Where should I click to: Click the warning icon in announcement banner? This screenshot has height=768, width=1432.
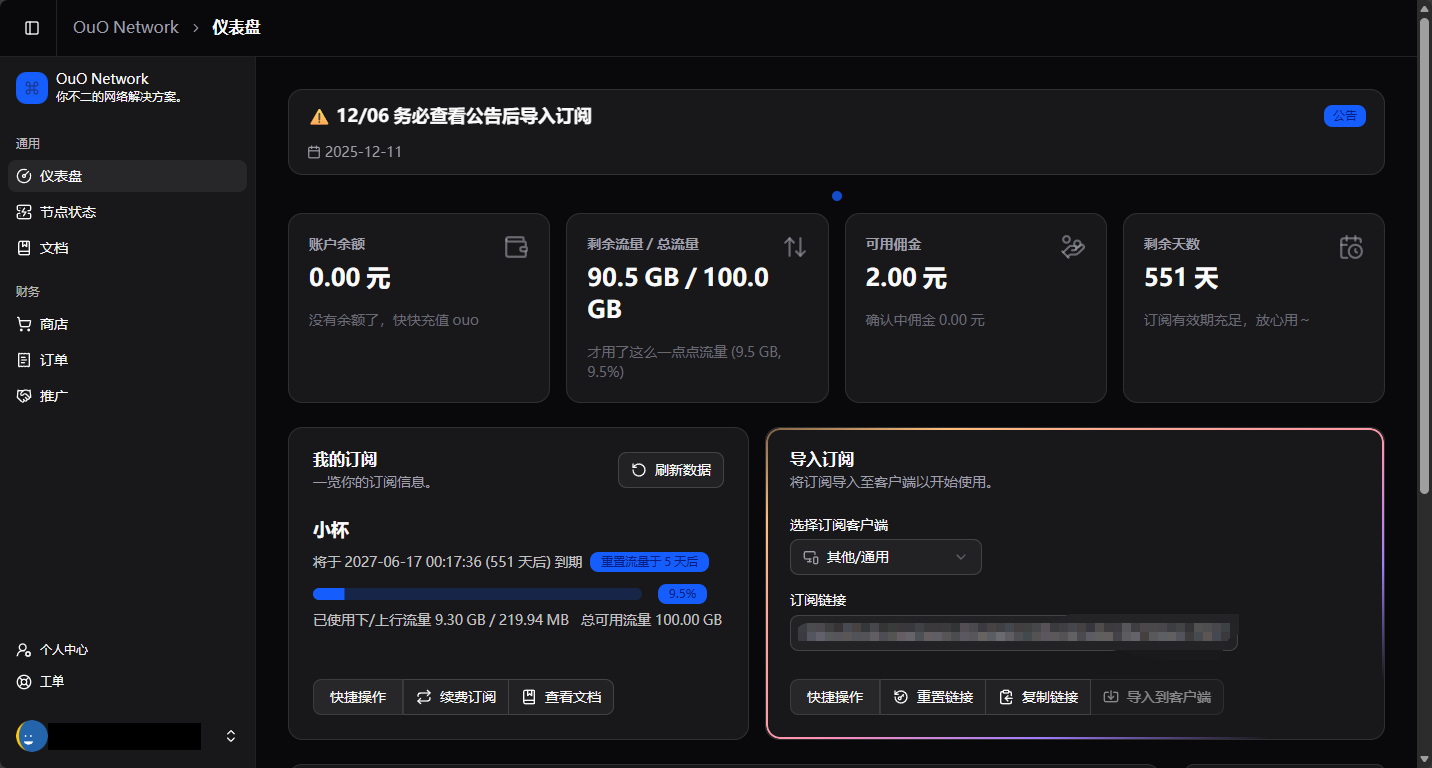click(319, 117)
